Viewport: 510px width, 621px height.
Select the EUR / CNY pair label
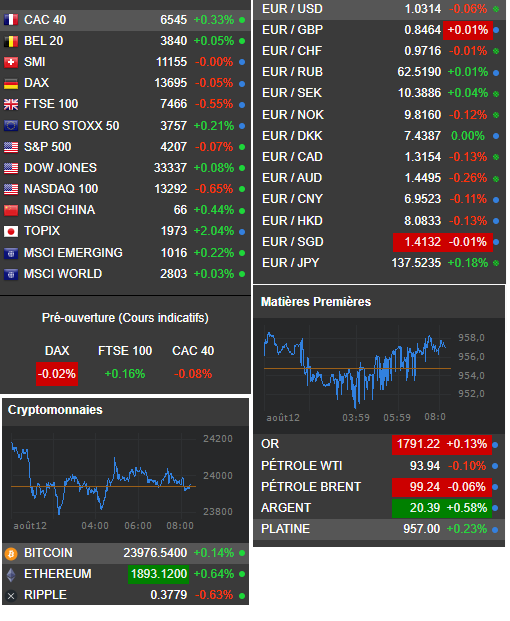pos(292,199)
